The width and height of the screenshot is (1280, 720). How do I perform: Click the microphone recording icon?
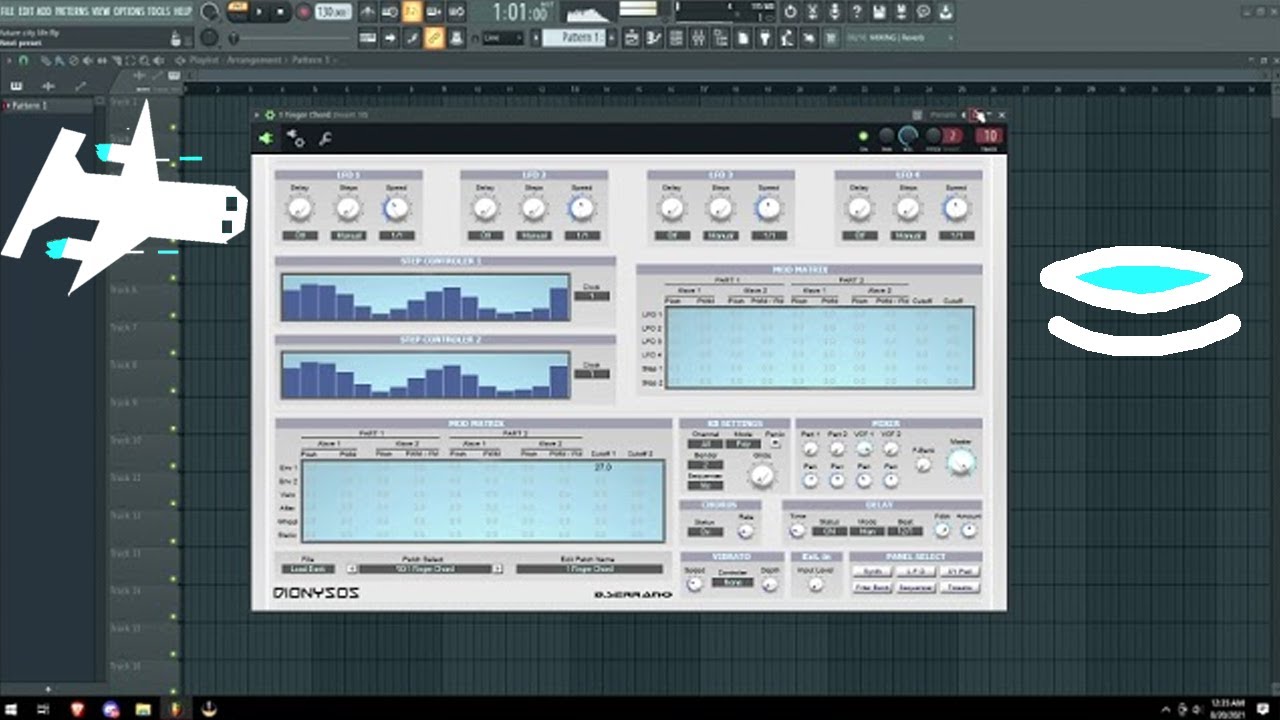tap(835, 13)
